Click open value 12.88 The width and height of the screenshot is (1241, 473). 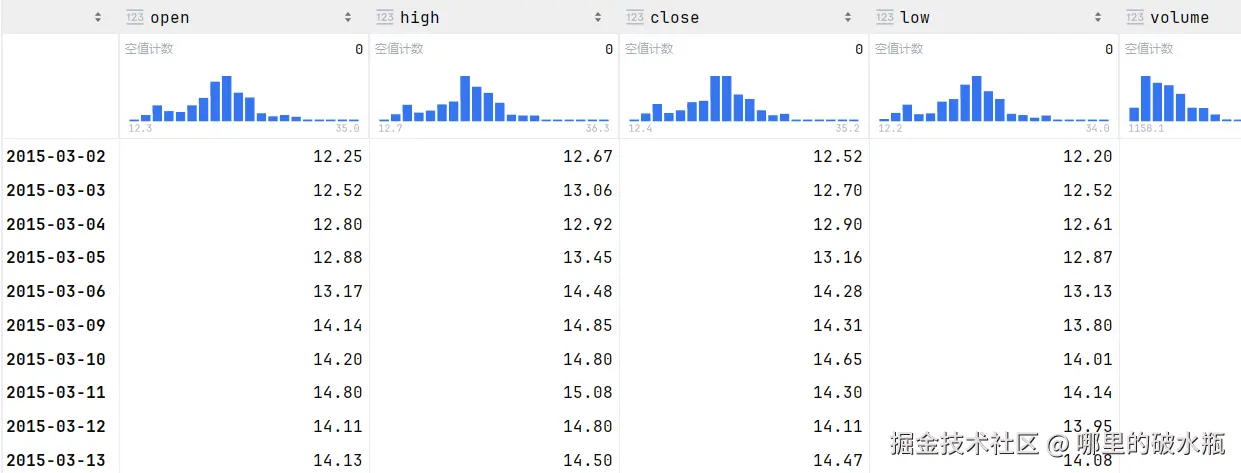tap(338, 257)
